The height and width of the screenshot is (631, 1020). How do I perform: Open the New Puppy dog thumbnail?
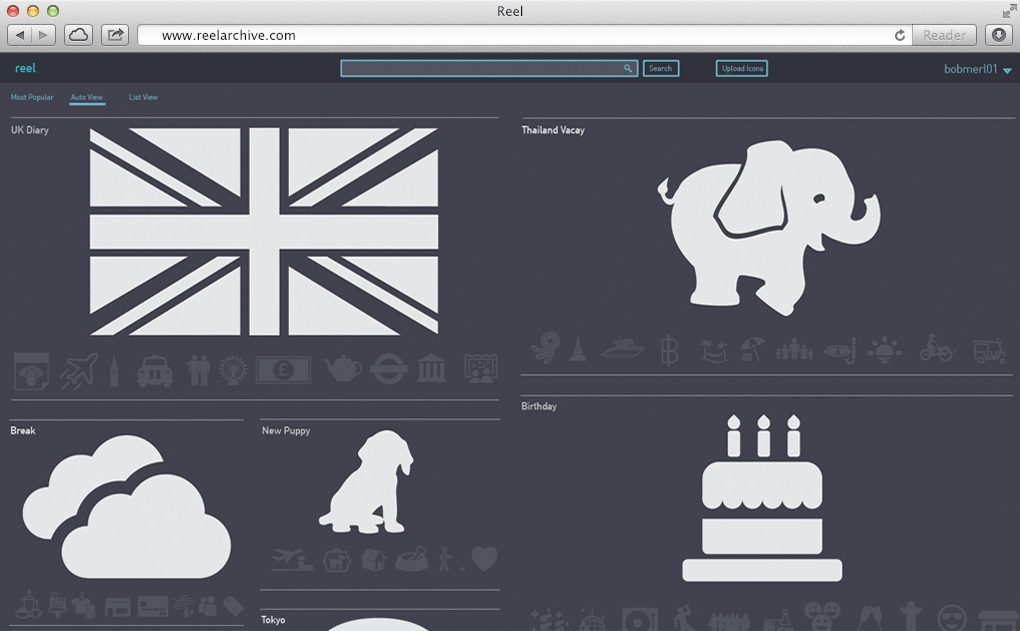tap(366, 481)
